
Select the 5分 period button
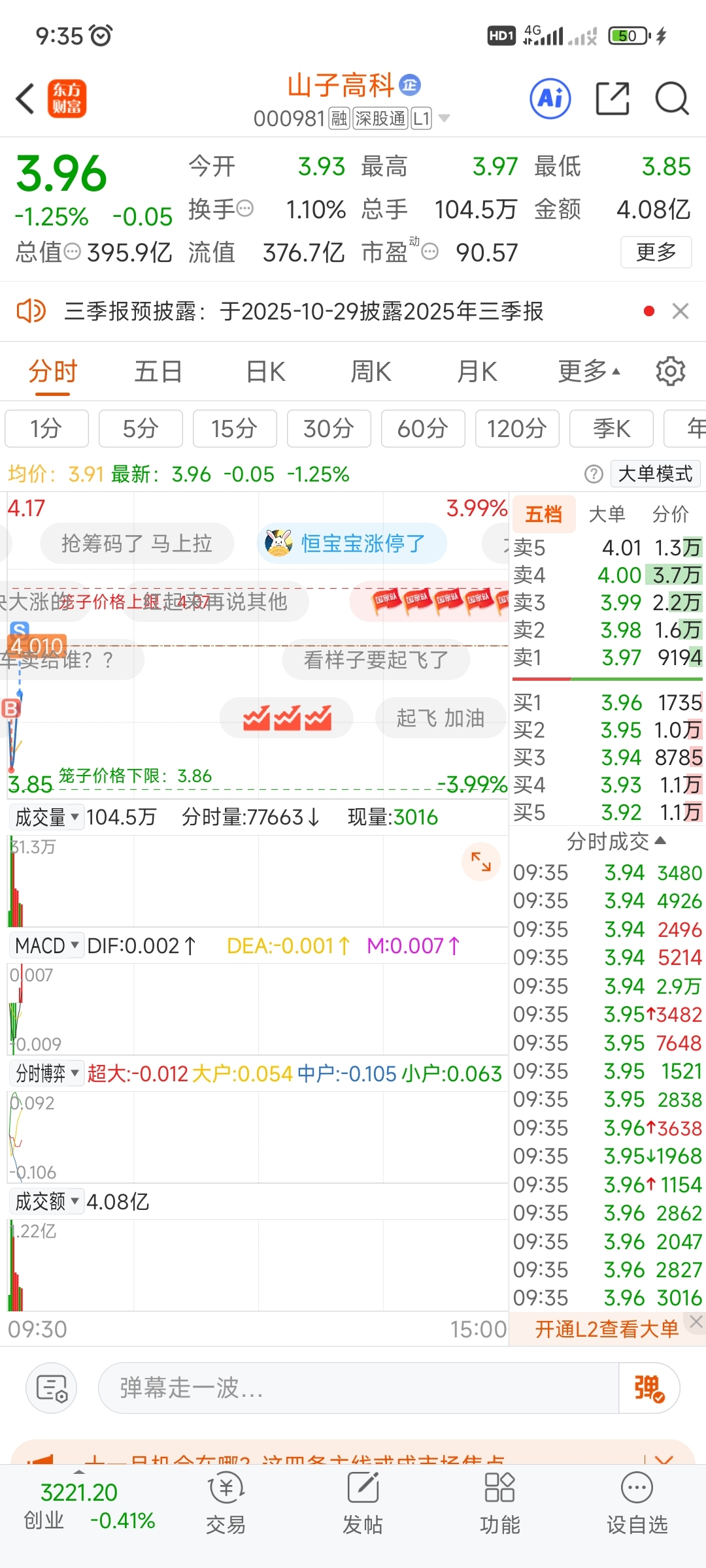point(141,429)
